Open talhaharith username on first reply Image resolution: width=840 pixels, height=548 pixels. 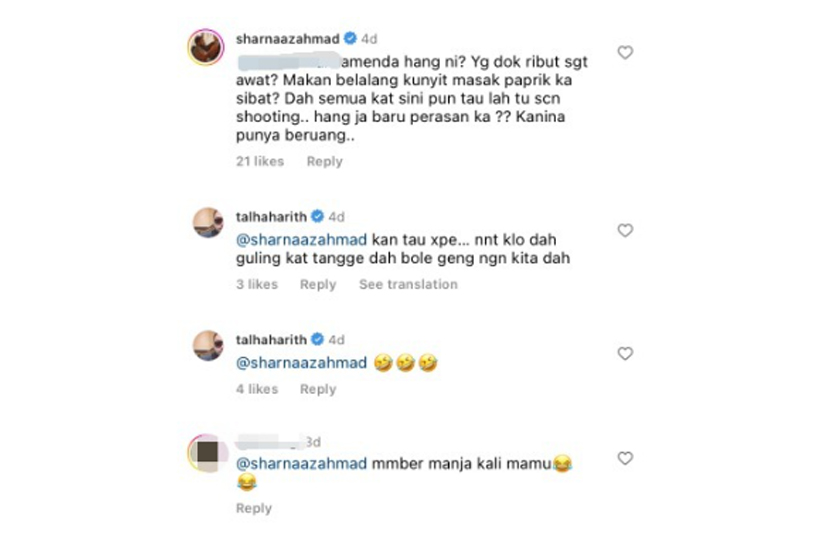pos(271,216)
